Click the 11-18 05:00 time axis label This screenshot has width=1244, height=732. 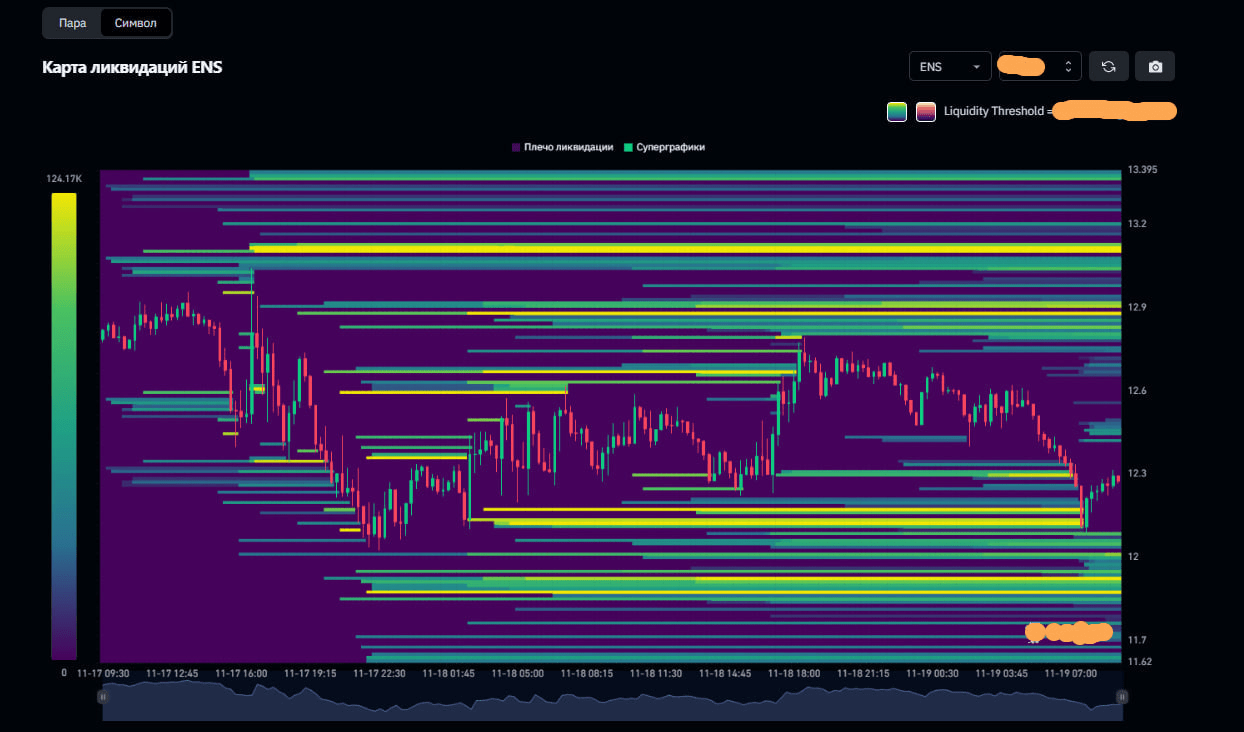click(517, 674)
